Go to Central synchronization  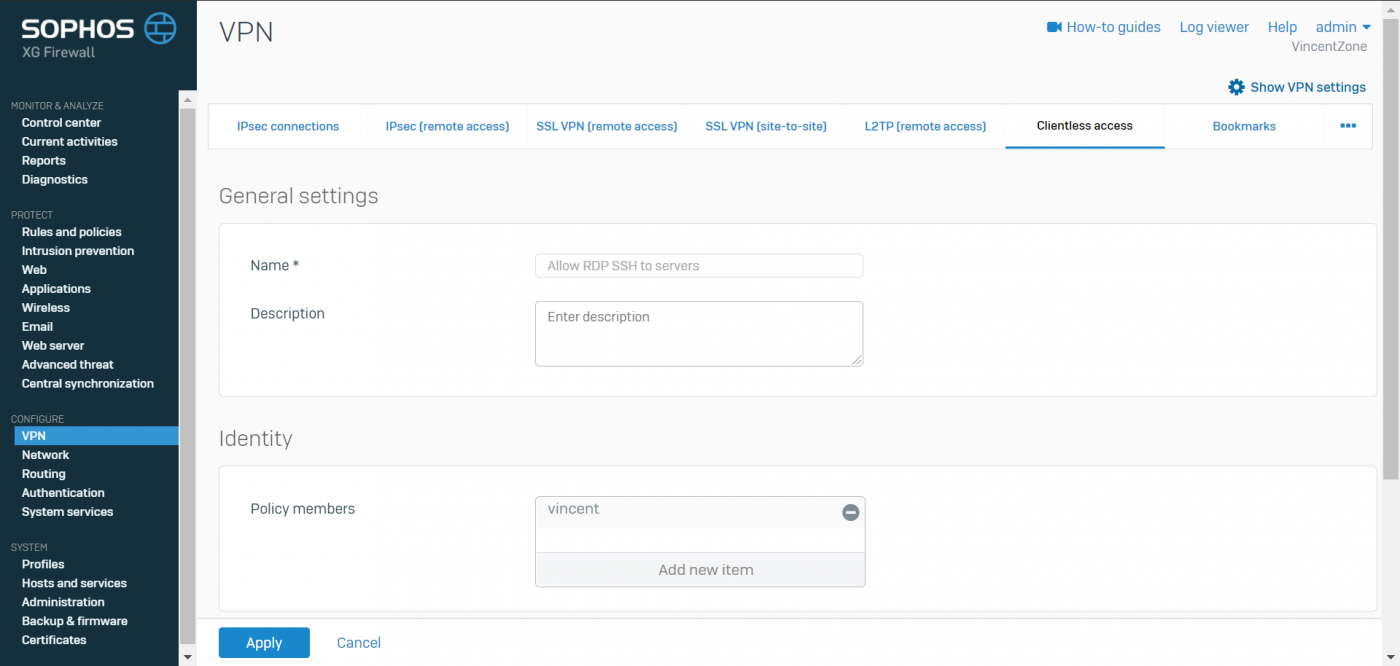coord(88,384)
